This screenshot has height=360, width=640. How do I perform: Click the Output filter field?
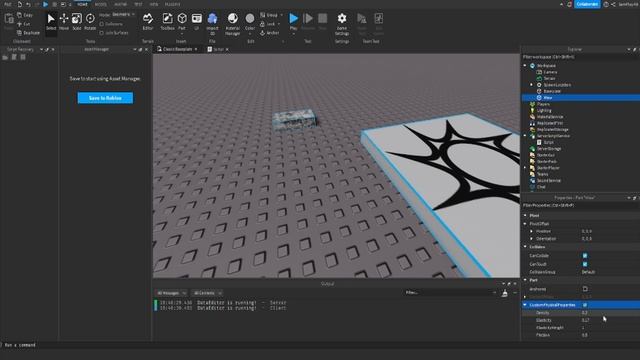(x=450, y=293)
